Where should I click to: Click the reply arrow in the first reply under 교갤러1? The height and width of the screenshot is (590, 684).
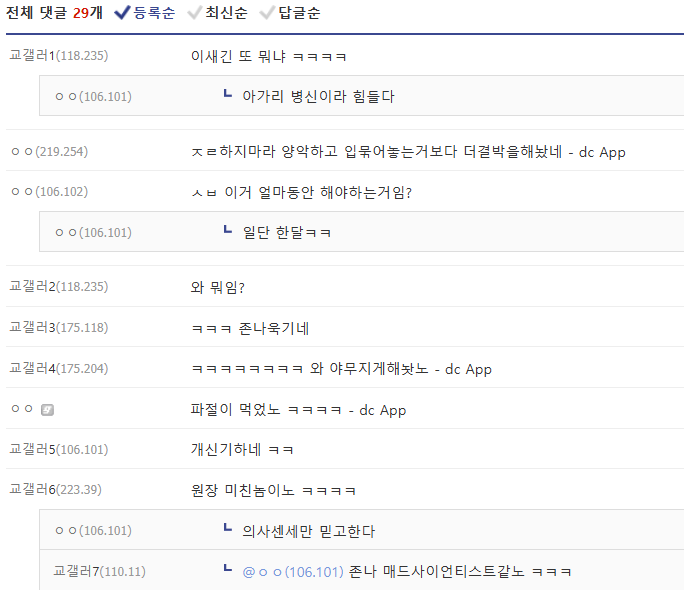pyautogui.click(x=228, y=96)
